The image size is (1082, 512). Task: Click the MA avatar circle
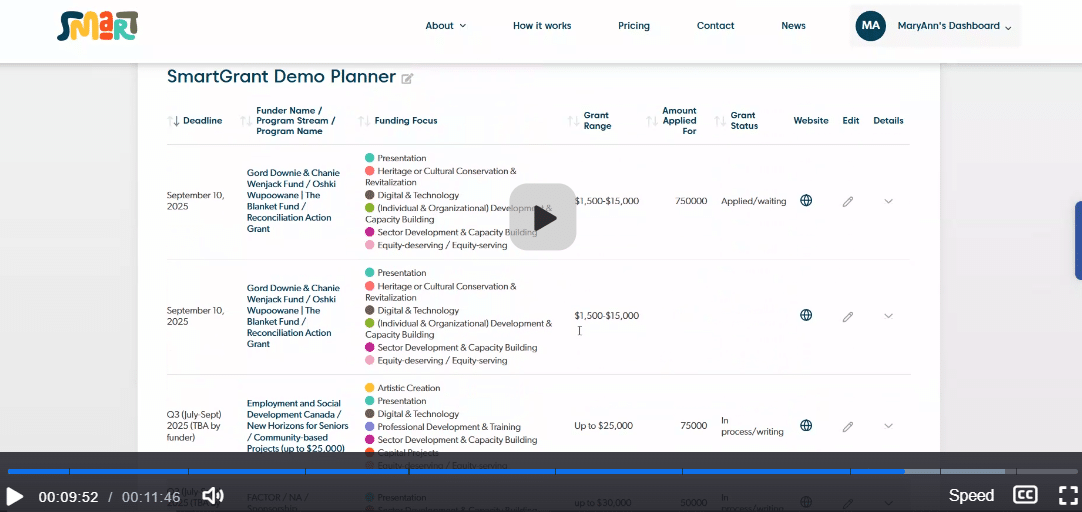[x=870, y=26]
